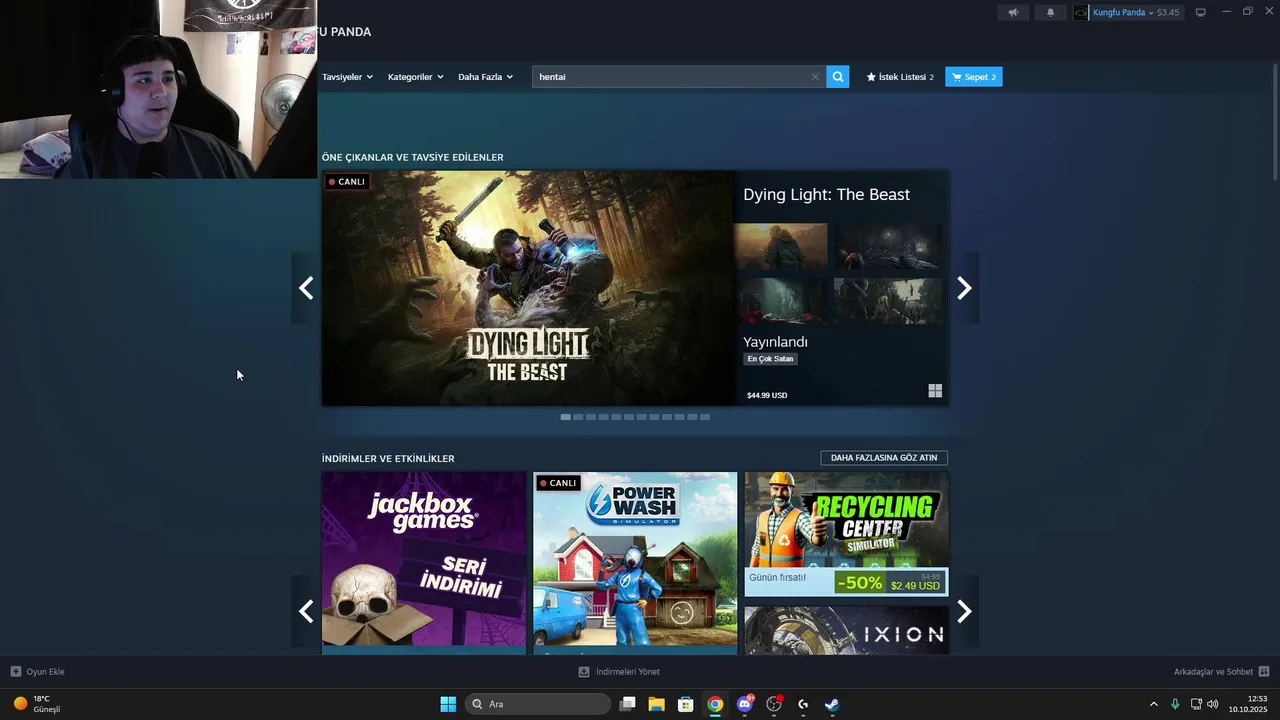Screen dimensions: 1280x720
Task: Show hidden icons in the system tray
Action: click(x=1153, y=704)
